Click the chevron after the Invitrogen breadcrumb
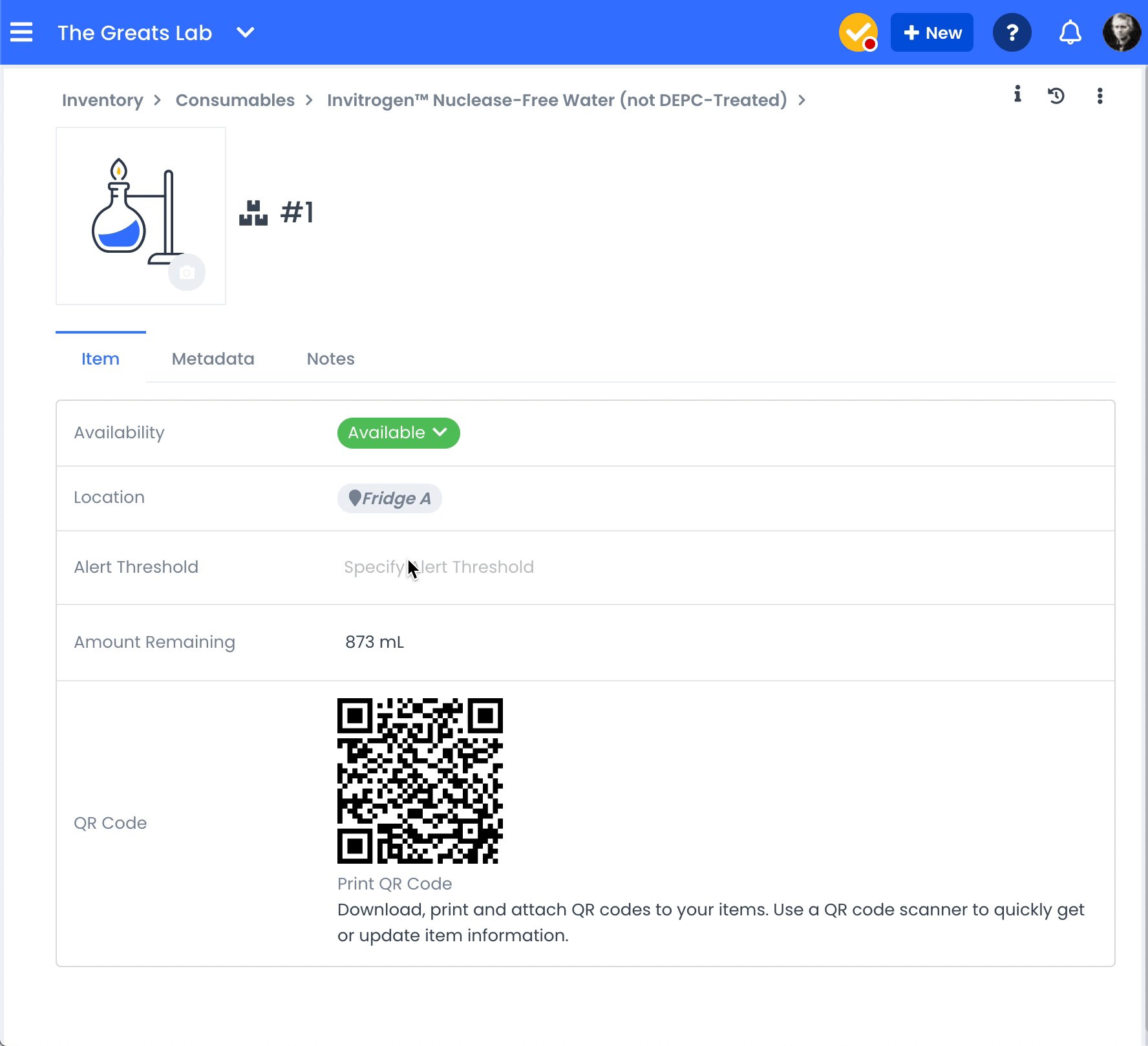The image size is (1148, 1046). tap(802, 100)
